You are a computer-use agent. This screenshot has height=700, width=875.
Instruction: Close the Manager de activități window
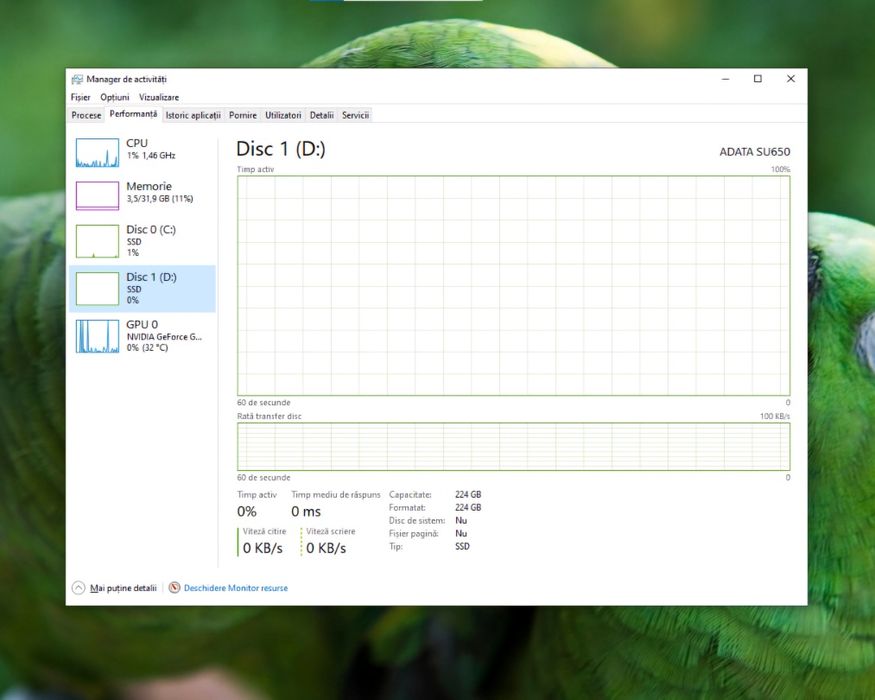[x=791, y=79]
